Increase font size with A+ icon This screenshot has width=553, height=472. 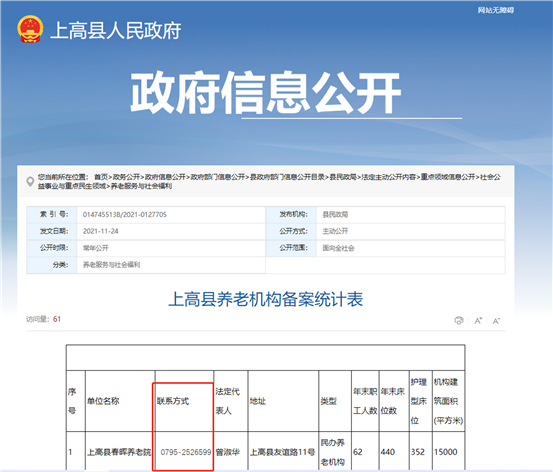pos(478,321)
